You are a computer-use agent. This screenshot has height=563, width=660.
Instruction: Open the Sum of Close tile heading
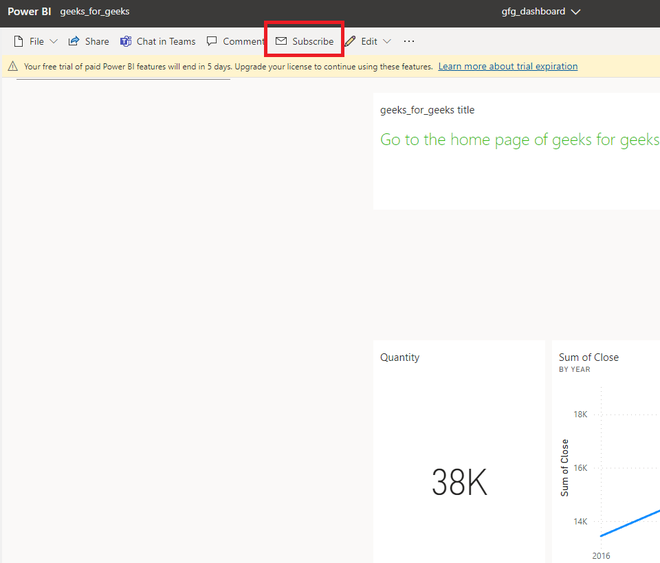pyautogui.click(x=588, y=357)
